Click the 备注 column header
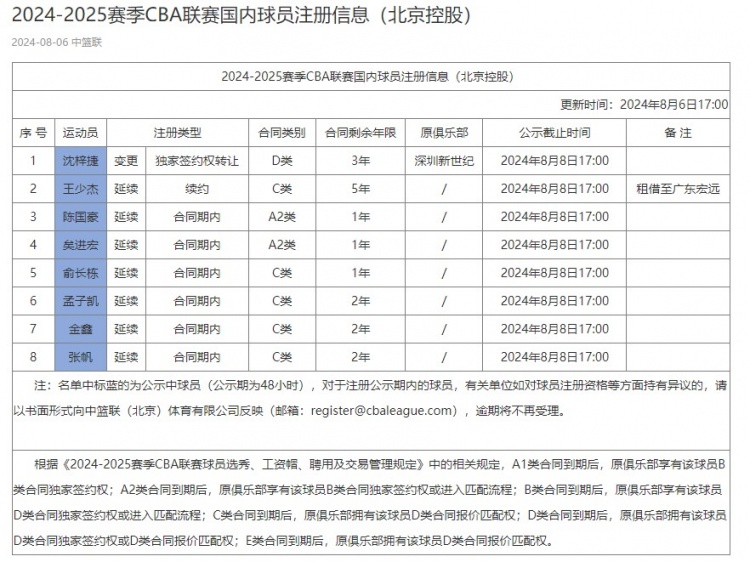Screen dimensions: 750x562 (678, 132)
